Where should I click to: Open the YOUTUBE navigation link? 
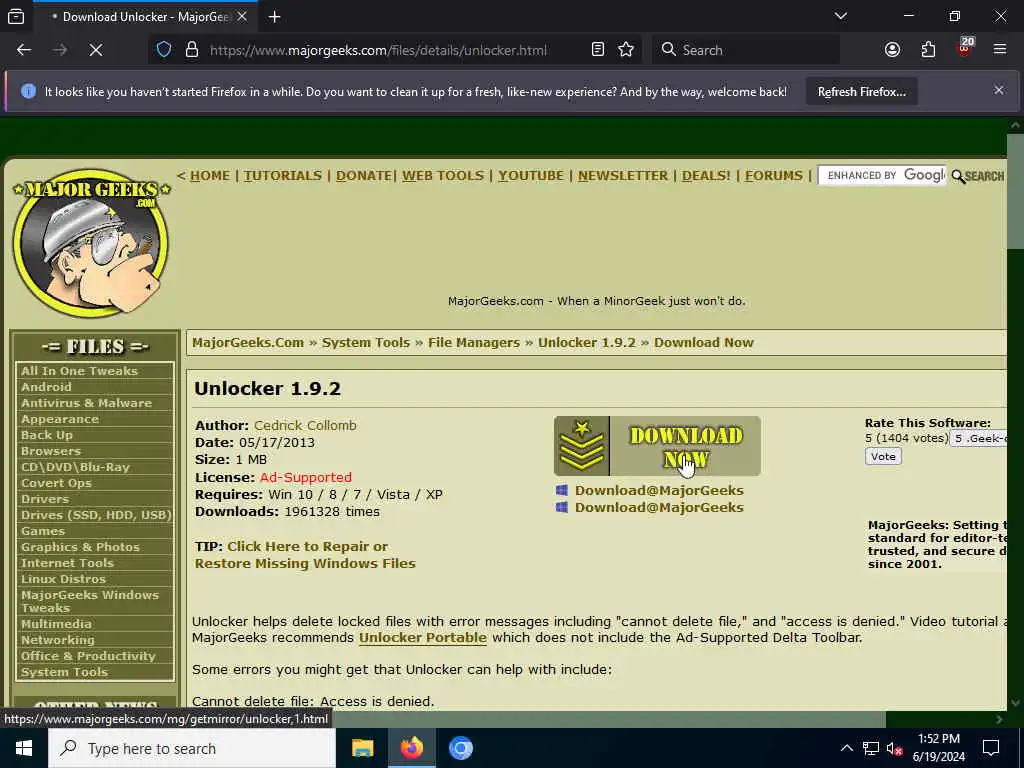click(531, 176)
